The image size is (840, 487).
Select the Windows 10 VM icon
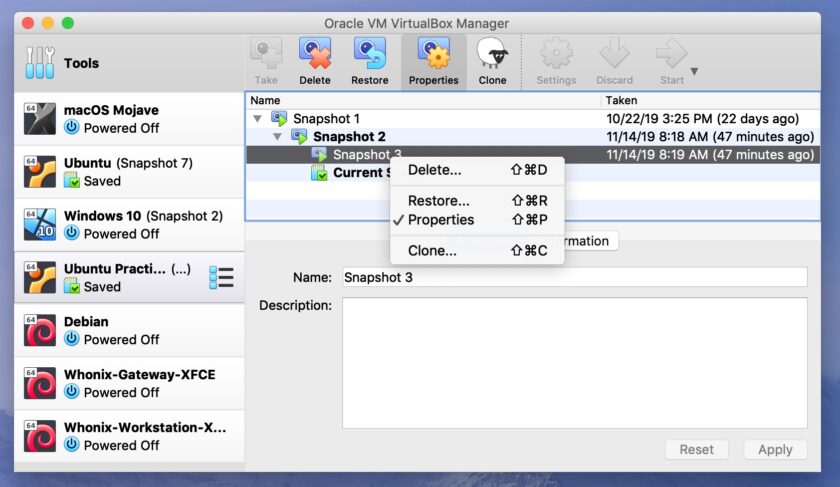click(x=40, y=224)
